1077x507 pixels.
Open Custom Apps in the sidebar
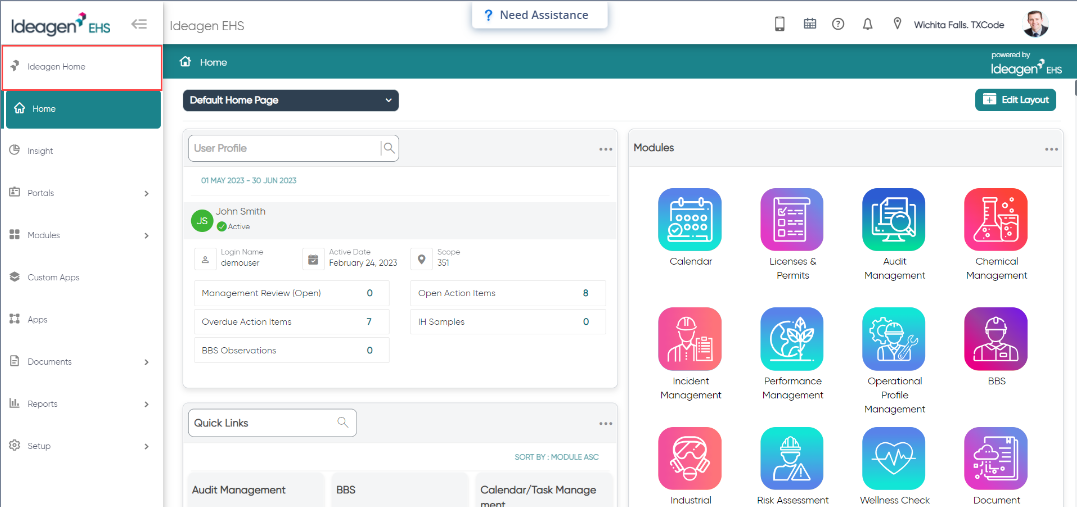point(81,278)
